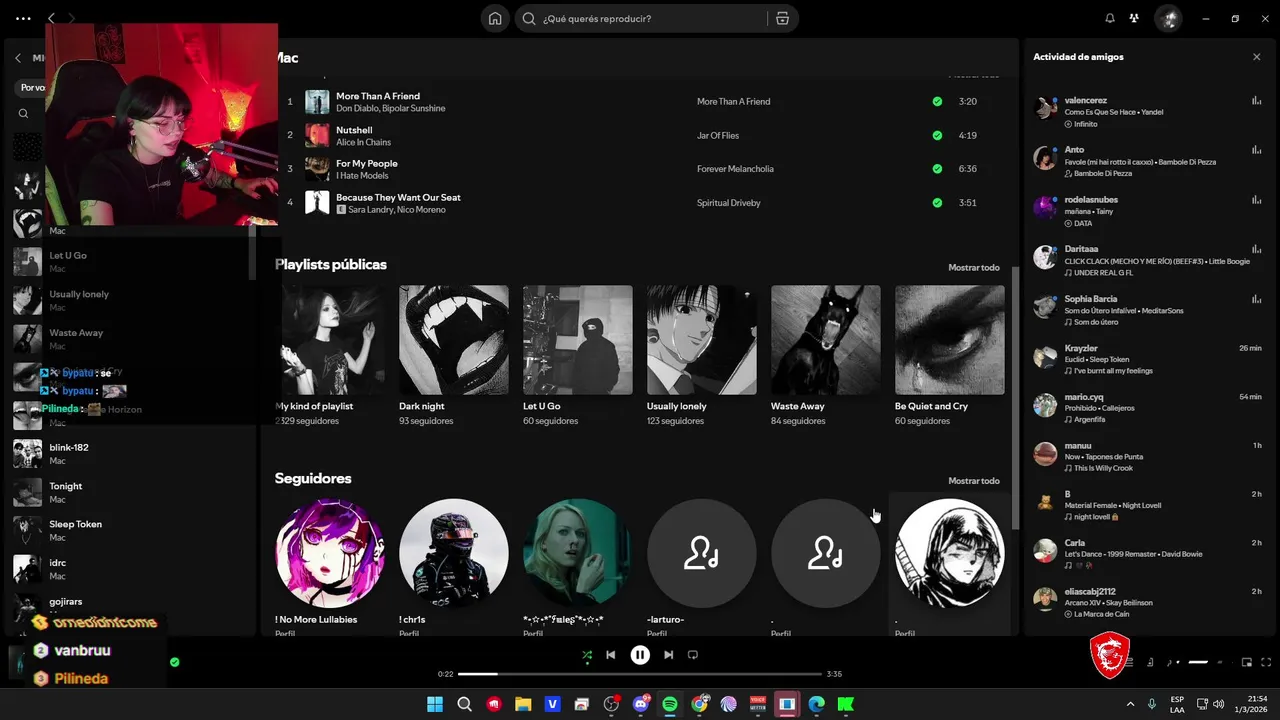Toggle shuffle in the player bar

tap(587, 655)
